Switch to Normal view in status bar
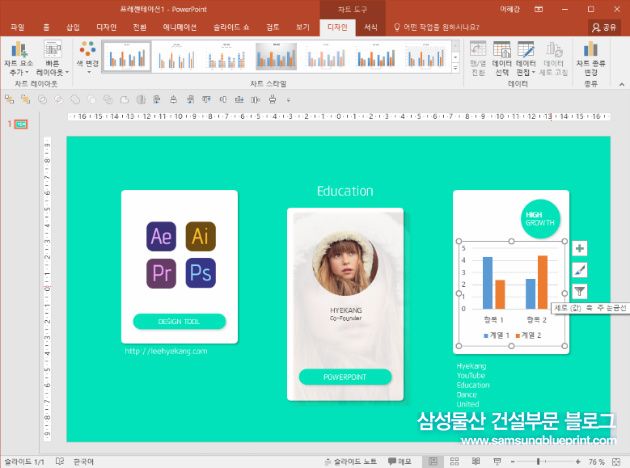The height and width of the screenshot is (468, 630). tap(433, 462)
